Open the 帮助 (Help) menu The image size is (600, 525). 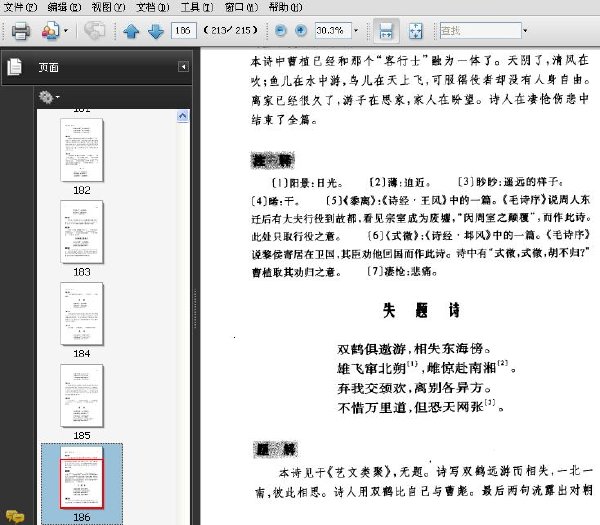point(285,7)
